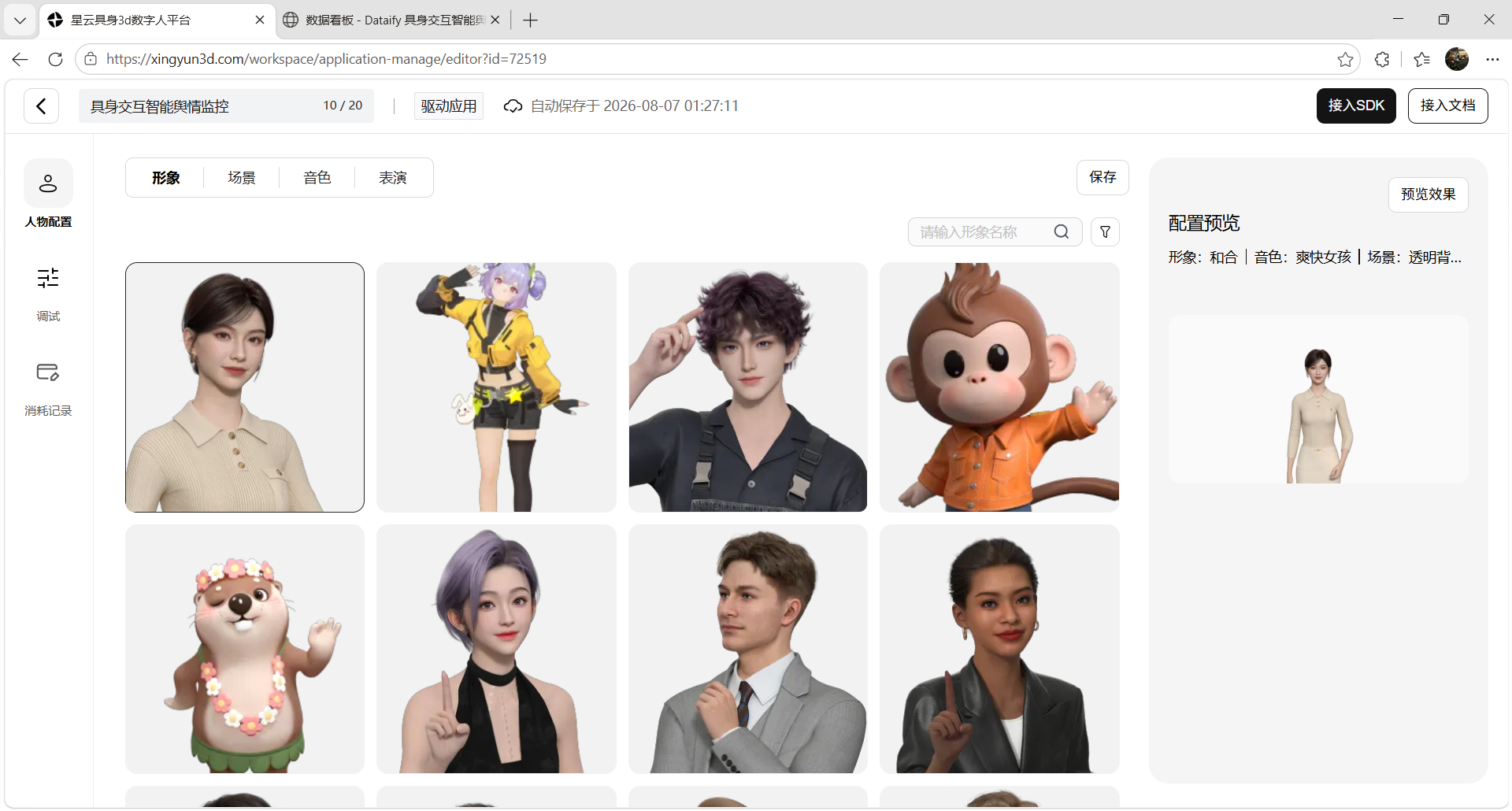
Task: Click the 配置预览 heading
Action: point(1204,224)
